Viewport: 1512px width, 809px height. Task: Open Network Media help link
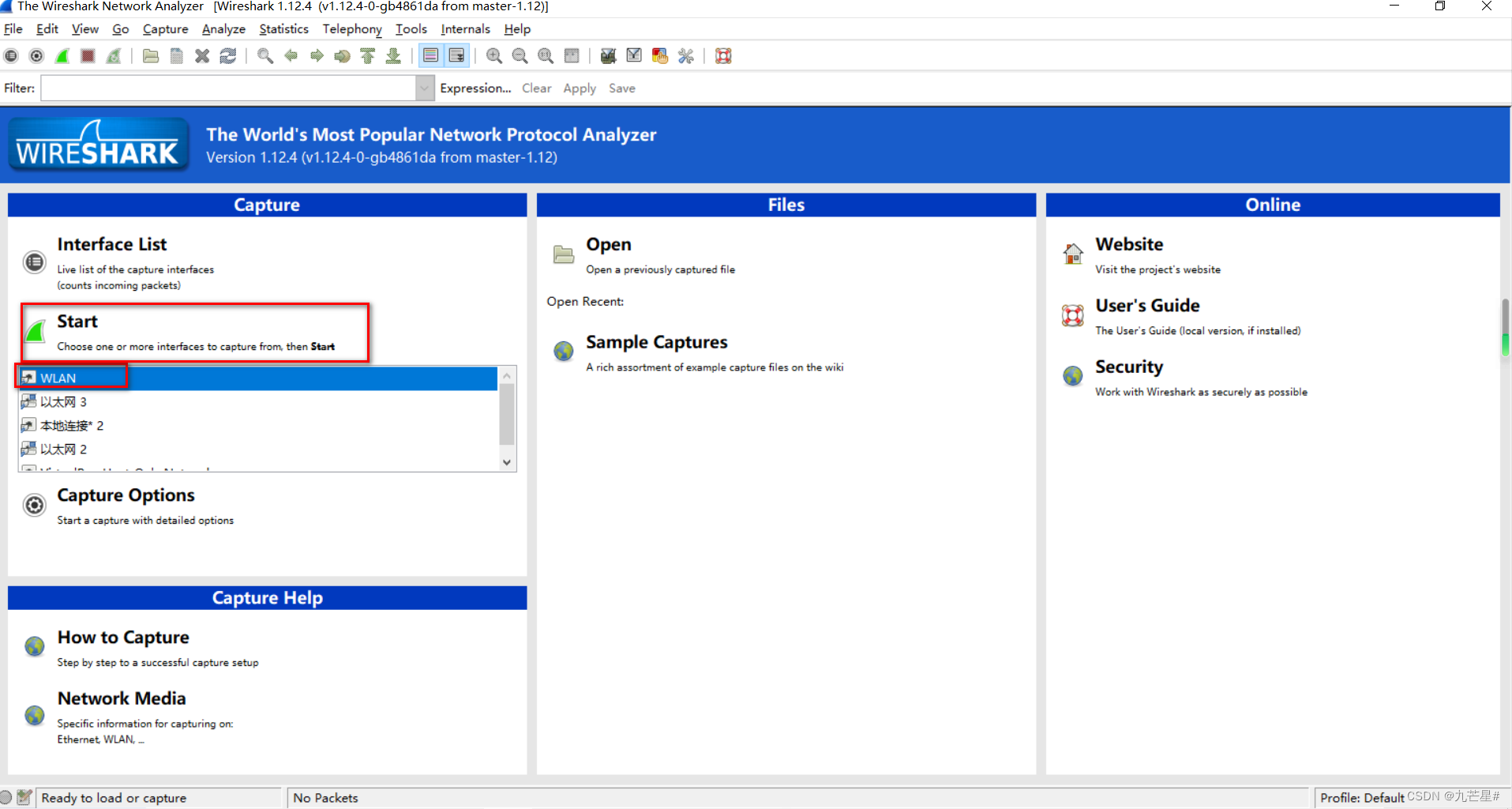click(122, 698)
